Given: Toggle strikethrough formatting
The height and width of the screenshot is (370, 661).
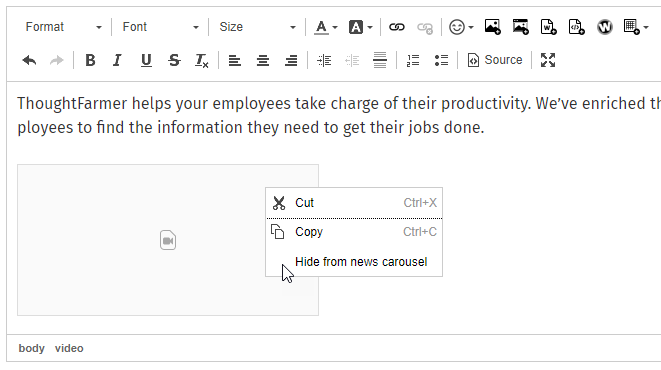Looking at the screenshot, I should pos(174,60).
